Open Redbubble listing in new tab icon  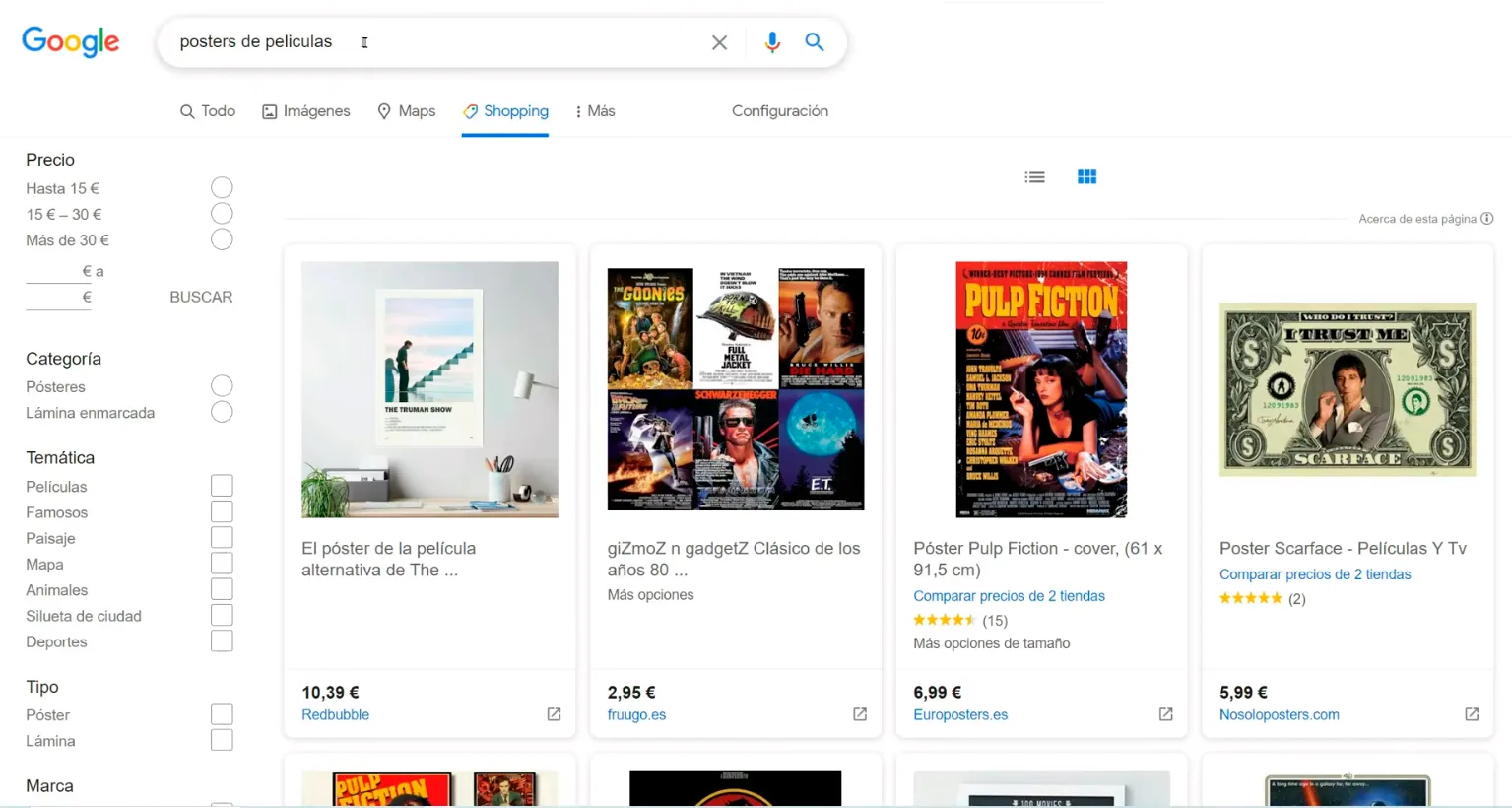[554, 714]
